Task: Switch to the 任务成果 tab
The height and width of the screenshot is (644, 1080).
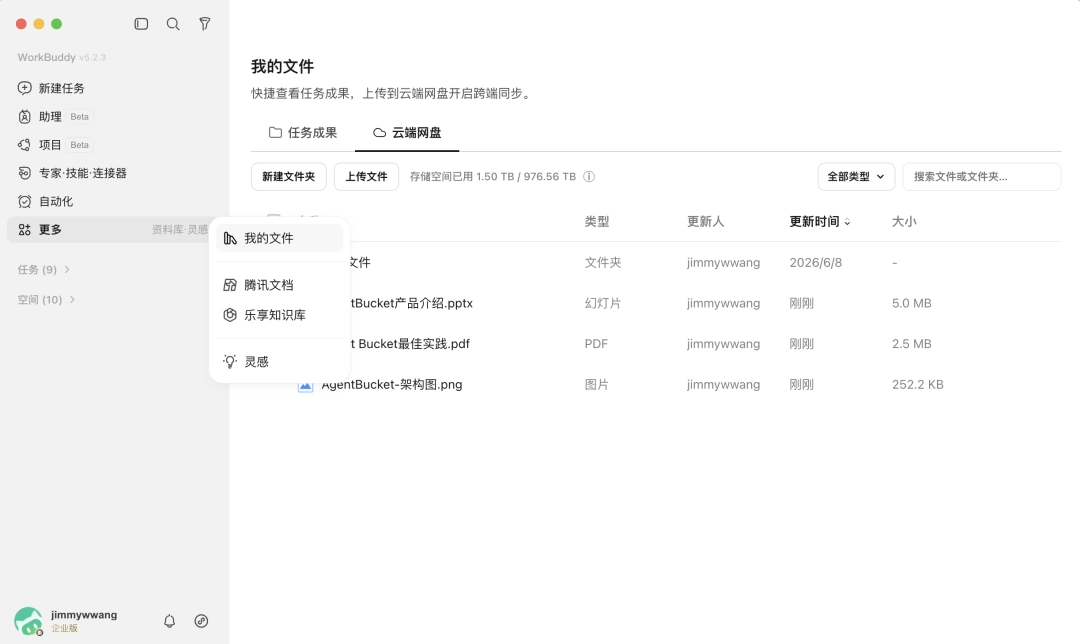Action: point(303,133)
